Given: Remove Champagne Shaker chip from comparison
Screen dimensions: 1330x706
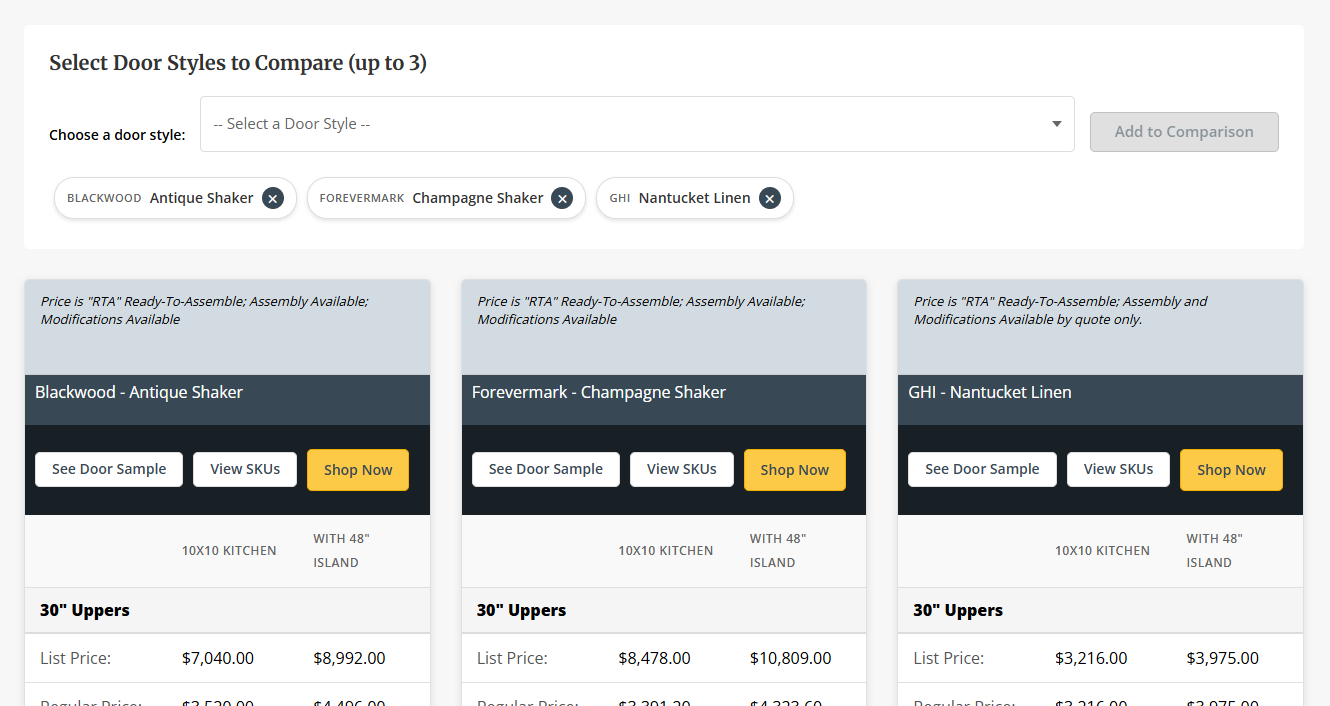Looking at the screenshot, I should [562, 198].
